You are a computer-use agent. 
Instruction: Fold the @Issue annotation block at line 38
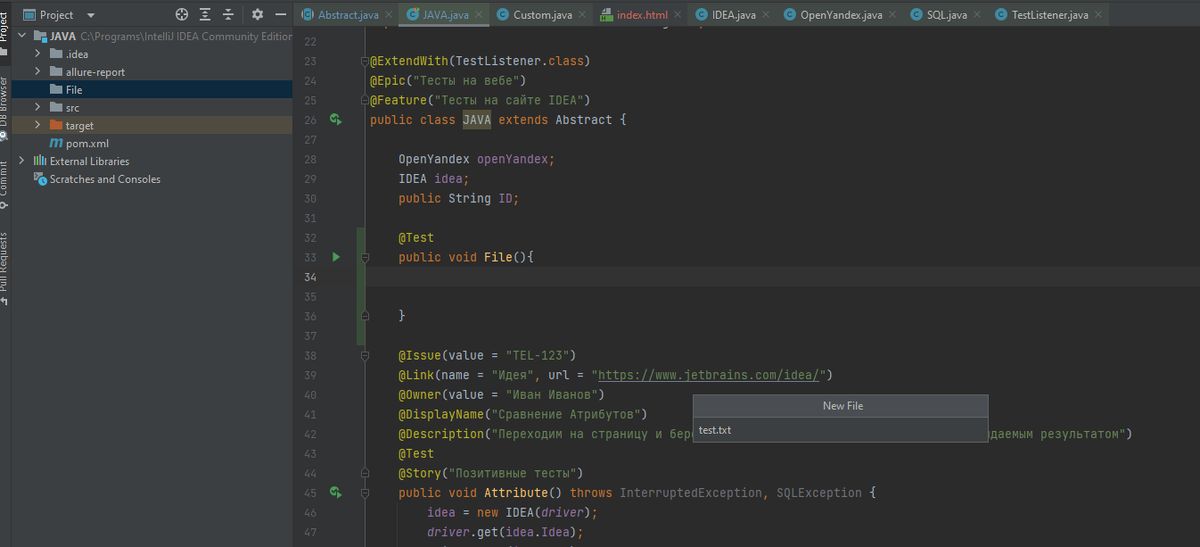tap(365, 355)
